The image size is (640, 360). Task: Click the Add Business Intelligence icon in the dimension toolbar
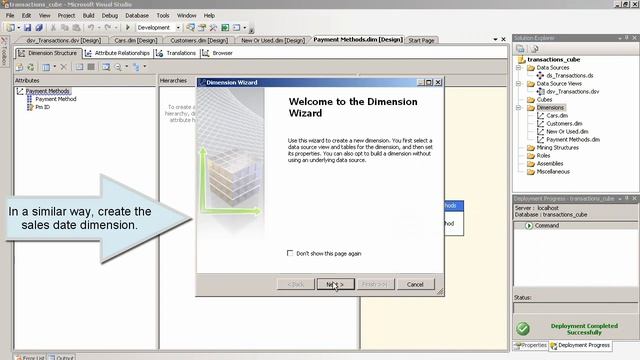coord(19,67)
